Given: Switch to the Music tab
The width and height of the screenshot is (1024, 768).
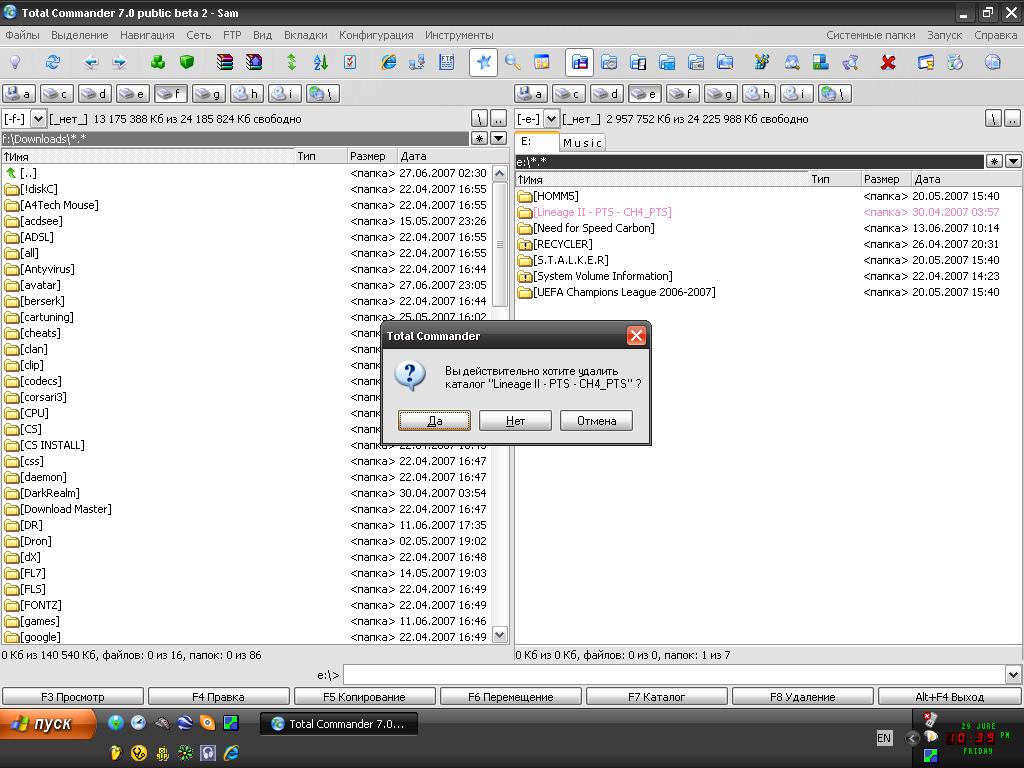Looking at the screenshot, I should [x=582, y=142].
